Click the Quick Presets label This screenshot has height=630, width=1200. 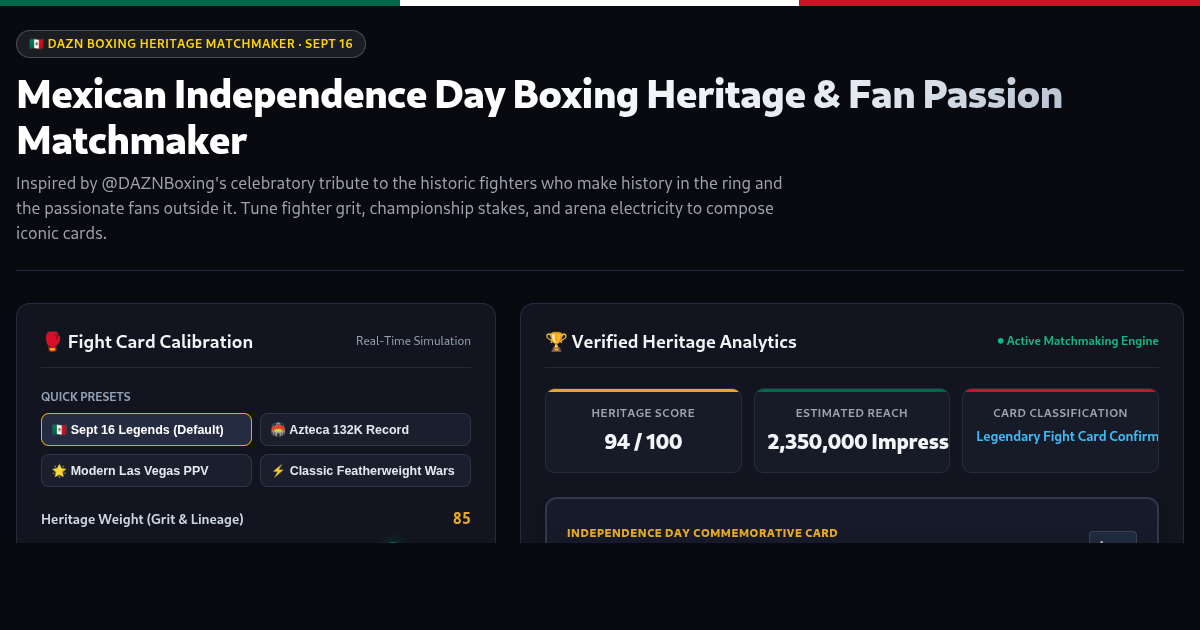86,397
